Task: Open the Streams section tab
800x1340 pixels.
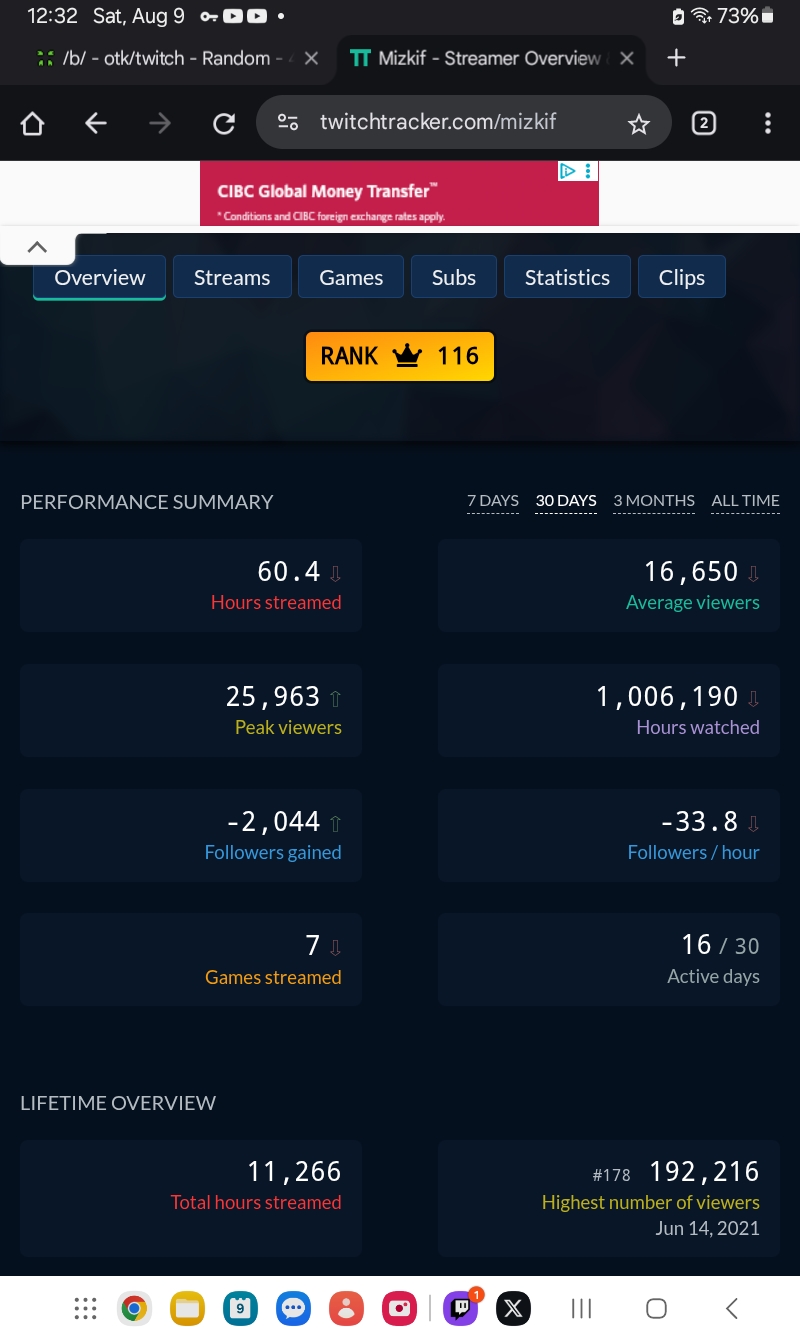Action: 232,277
